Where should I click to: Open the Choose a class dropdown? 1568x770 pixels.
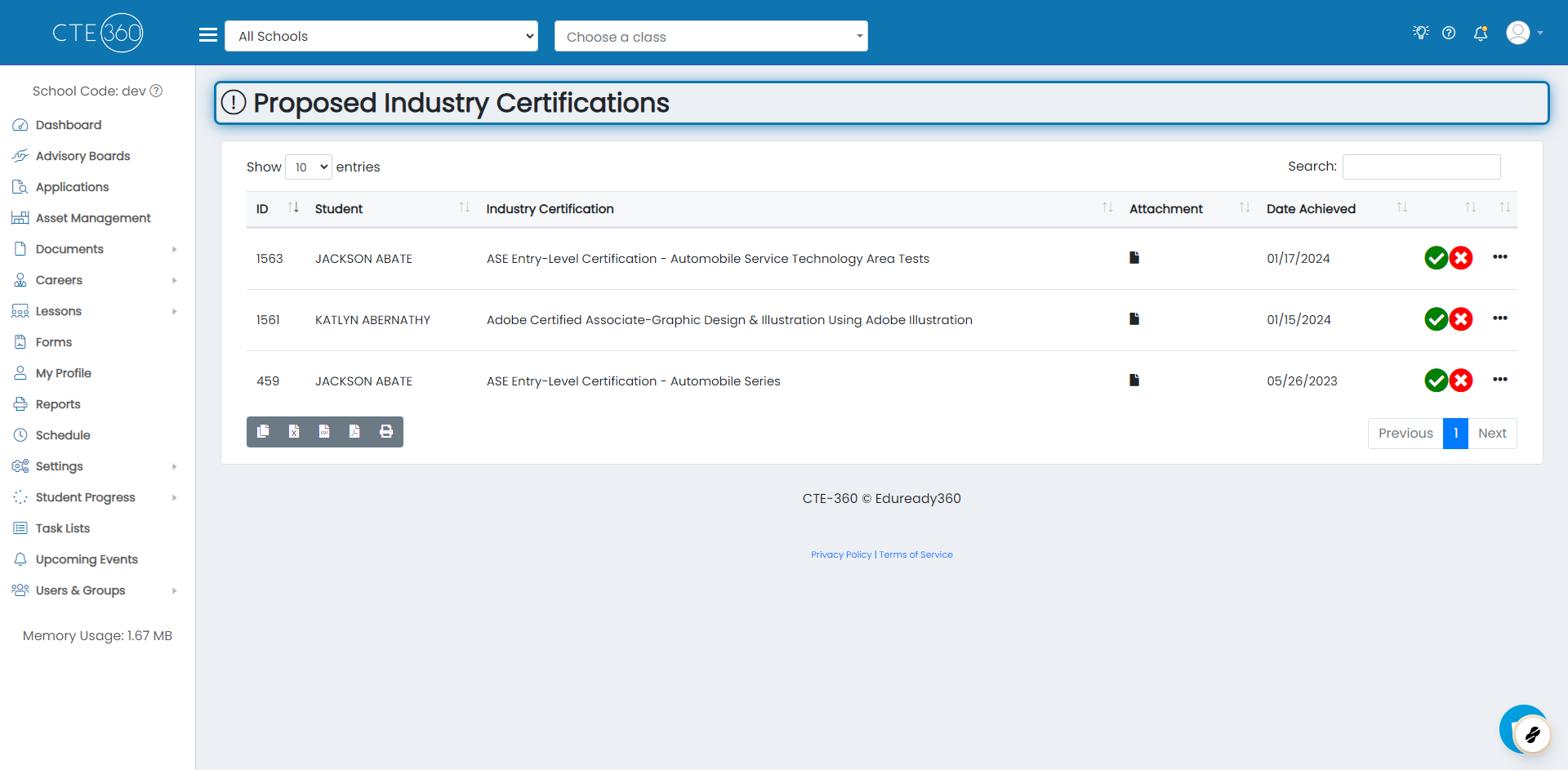[x=711, y=36]
